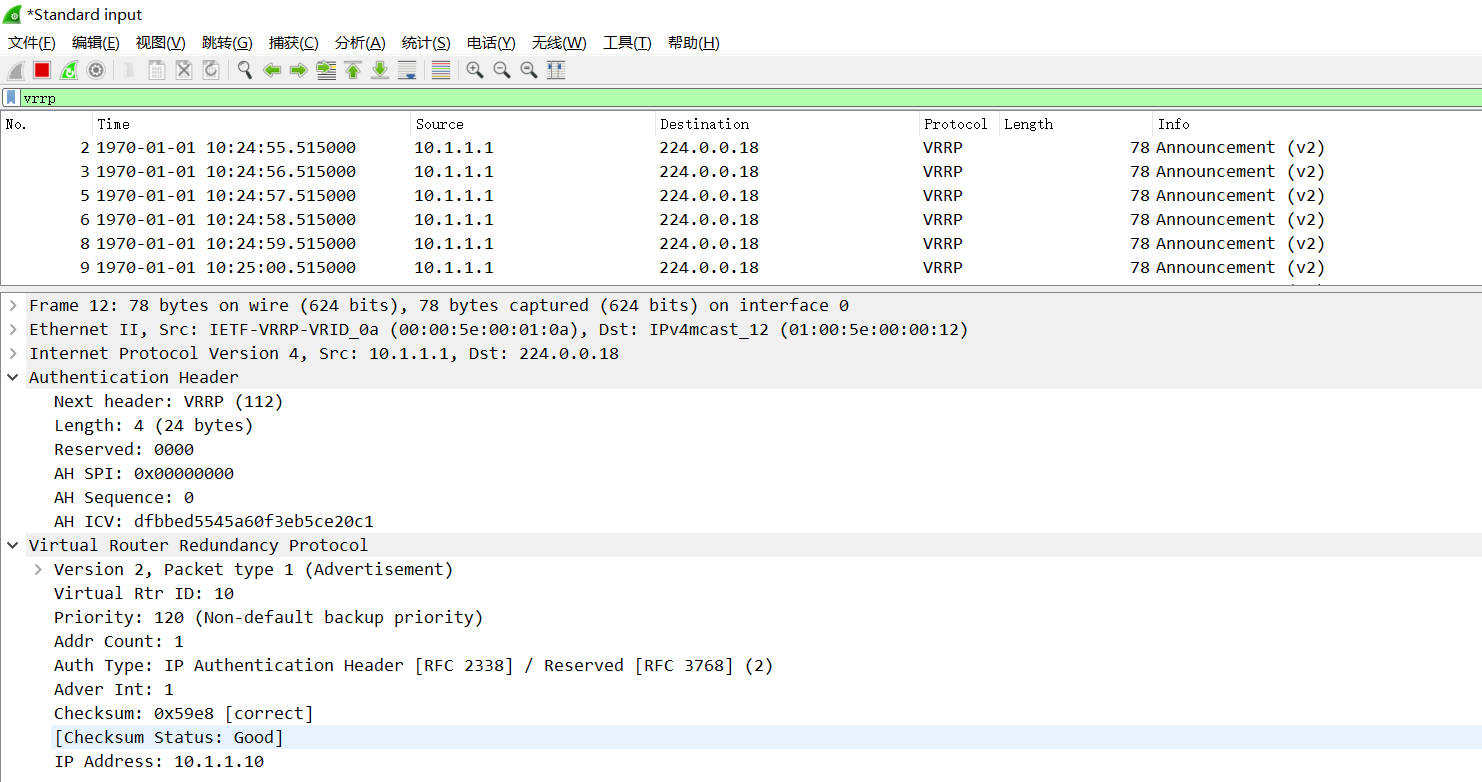The height and width of the screenshot is (782, 1482).
Task: Click the start capture shark fin icon
Action: point(16,70)
